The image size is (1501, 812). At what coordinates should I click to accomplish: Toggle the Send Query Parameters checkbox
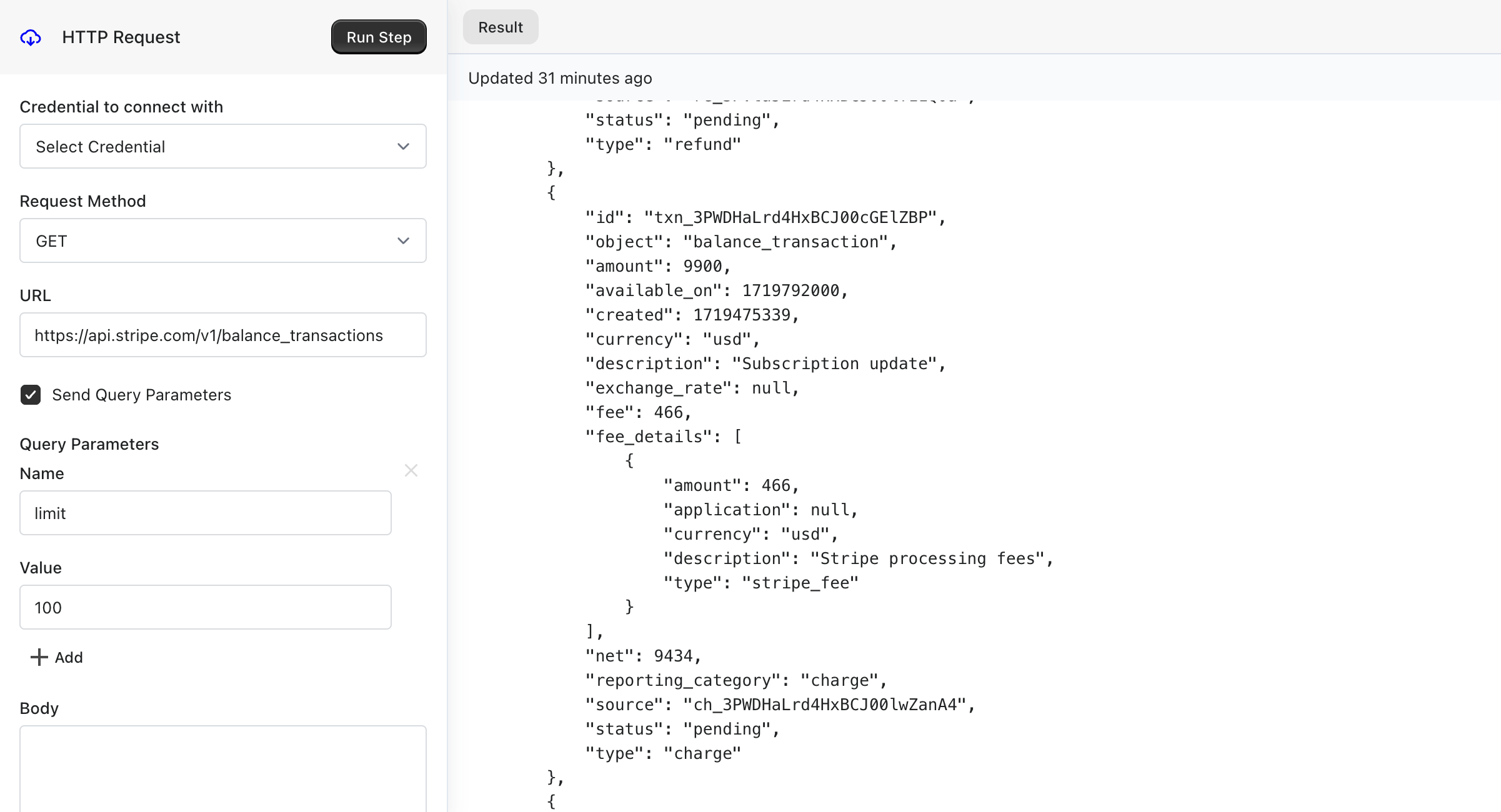tap(31, 394)
